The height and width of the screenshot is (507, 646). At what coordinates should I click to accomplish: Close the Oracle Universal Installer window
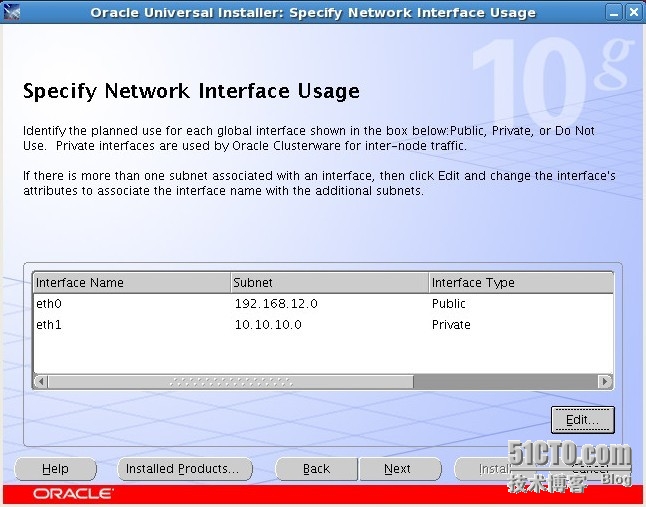coord(633,13)
